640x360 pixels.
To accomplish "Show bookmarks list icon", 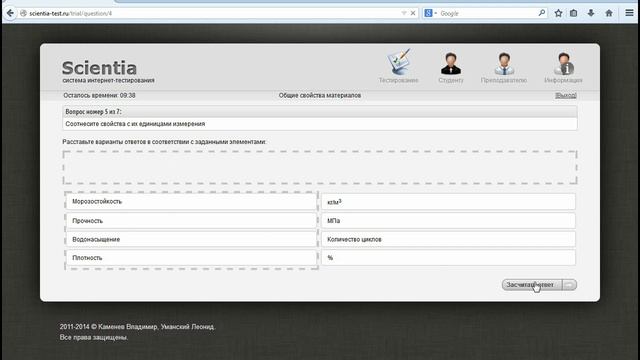I will coord(573,13).
